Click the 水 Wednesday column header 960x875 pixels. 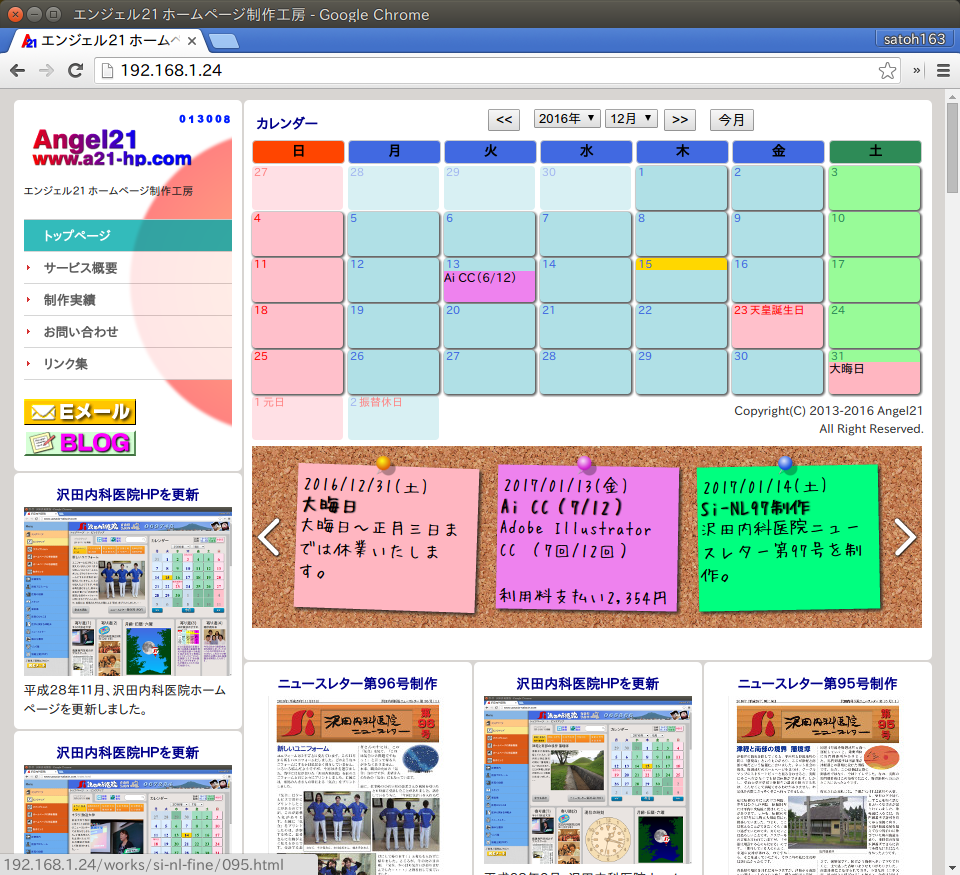click(x=587, y=151)
